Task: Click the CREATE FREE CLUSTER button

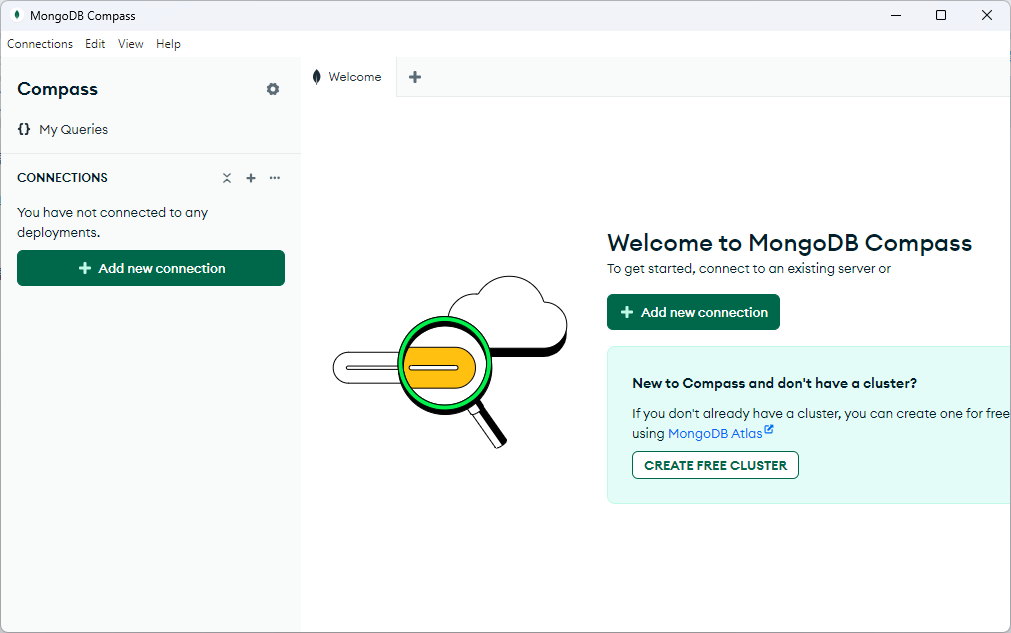Action: (714, 464)
